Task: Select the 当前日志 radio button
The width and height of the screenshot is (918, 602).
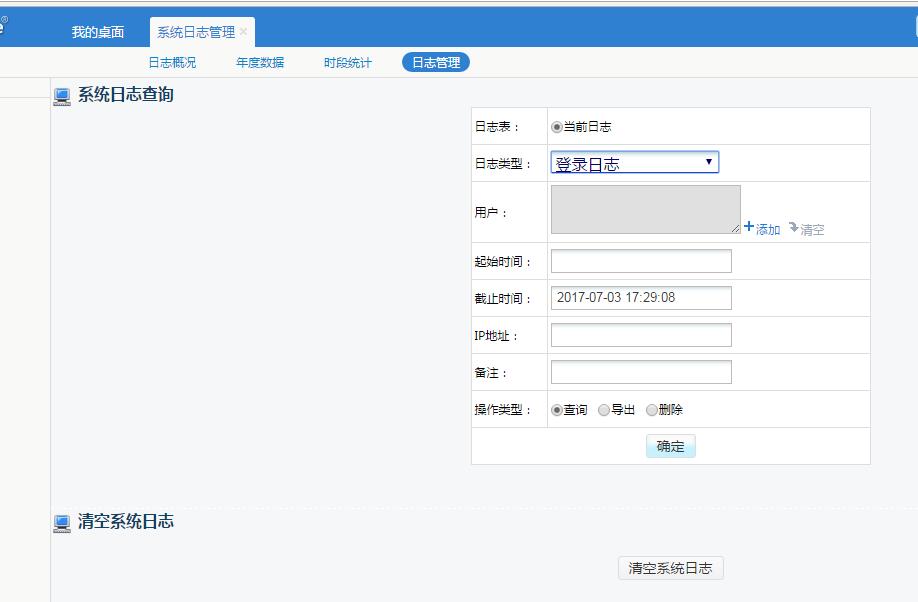Action: [x=557, y=127]
